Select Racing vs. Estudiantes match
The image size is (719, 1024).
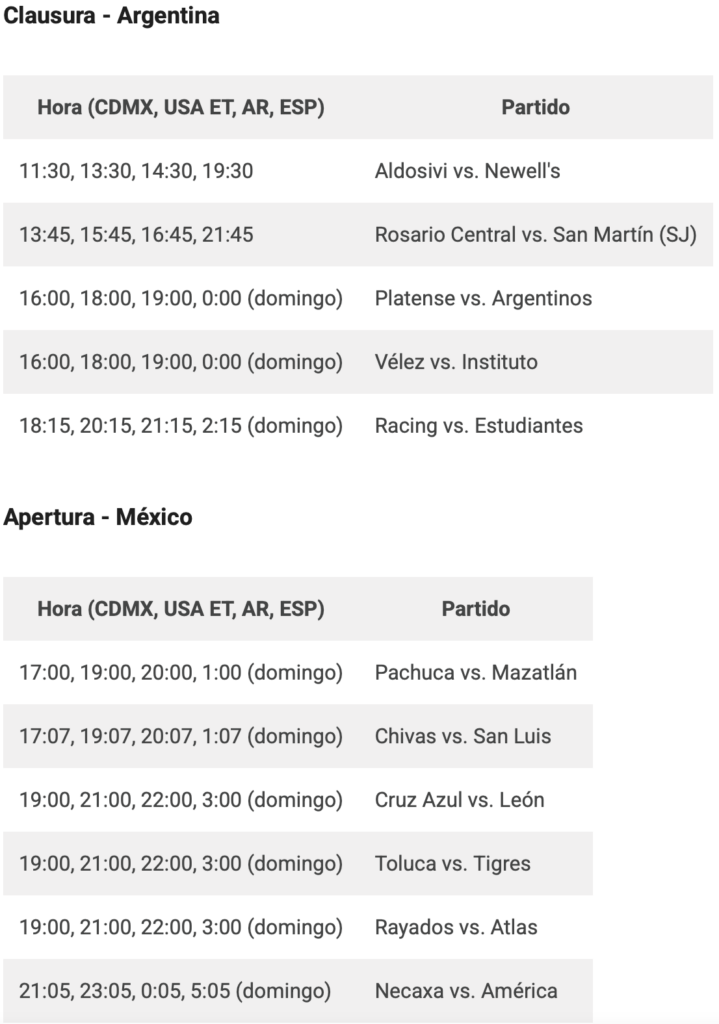tap(479, 426)
